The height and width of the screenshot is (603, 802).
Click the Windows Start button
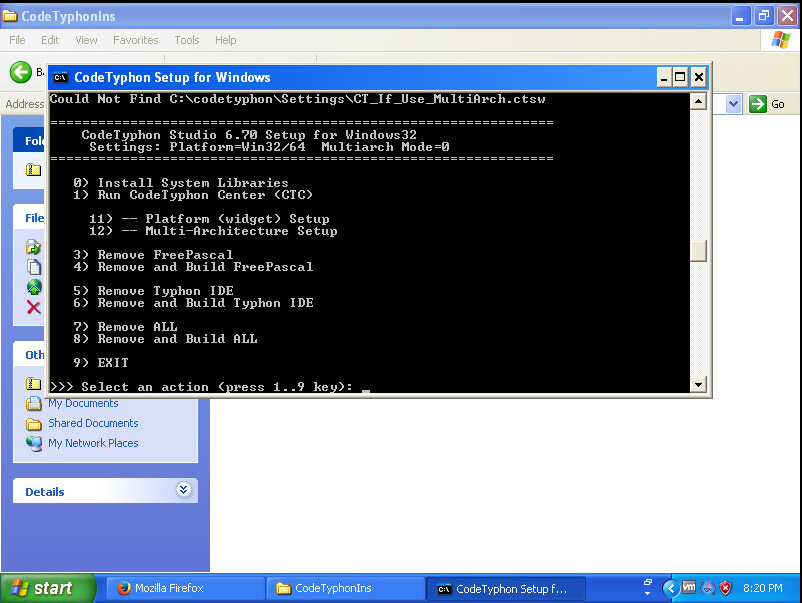48,588
